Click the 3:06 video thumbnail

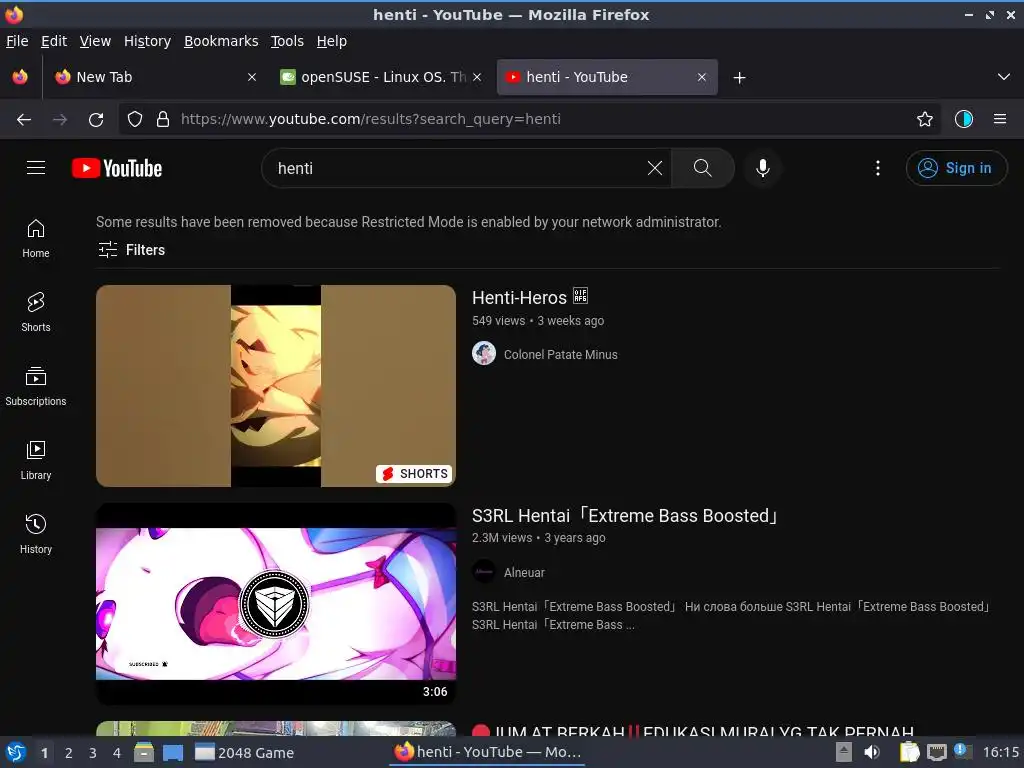[276, 603]
